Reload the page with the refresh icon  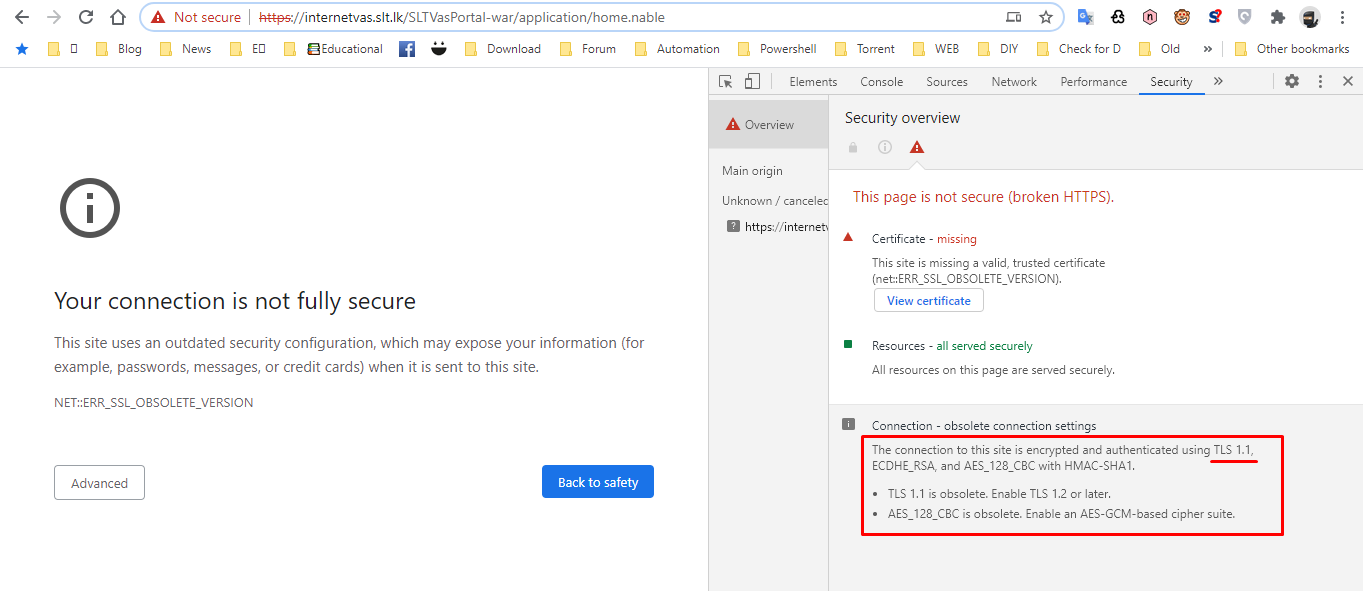point(86,17)
